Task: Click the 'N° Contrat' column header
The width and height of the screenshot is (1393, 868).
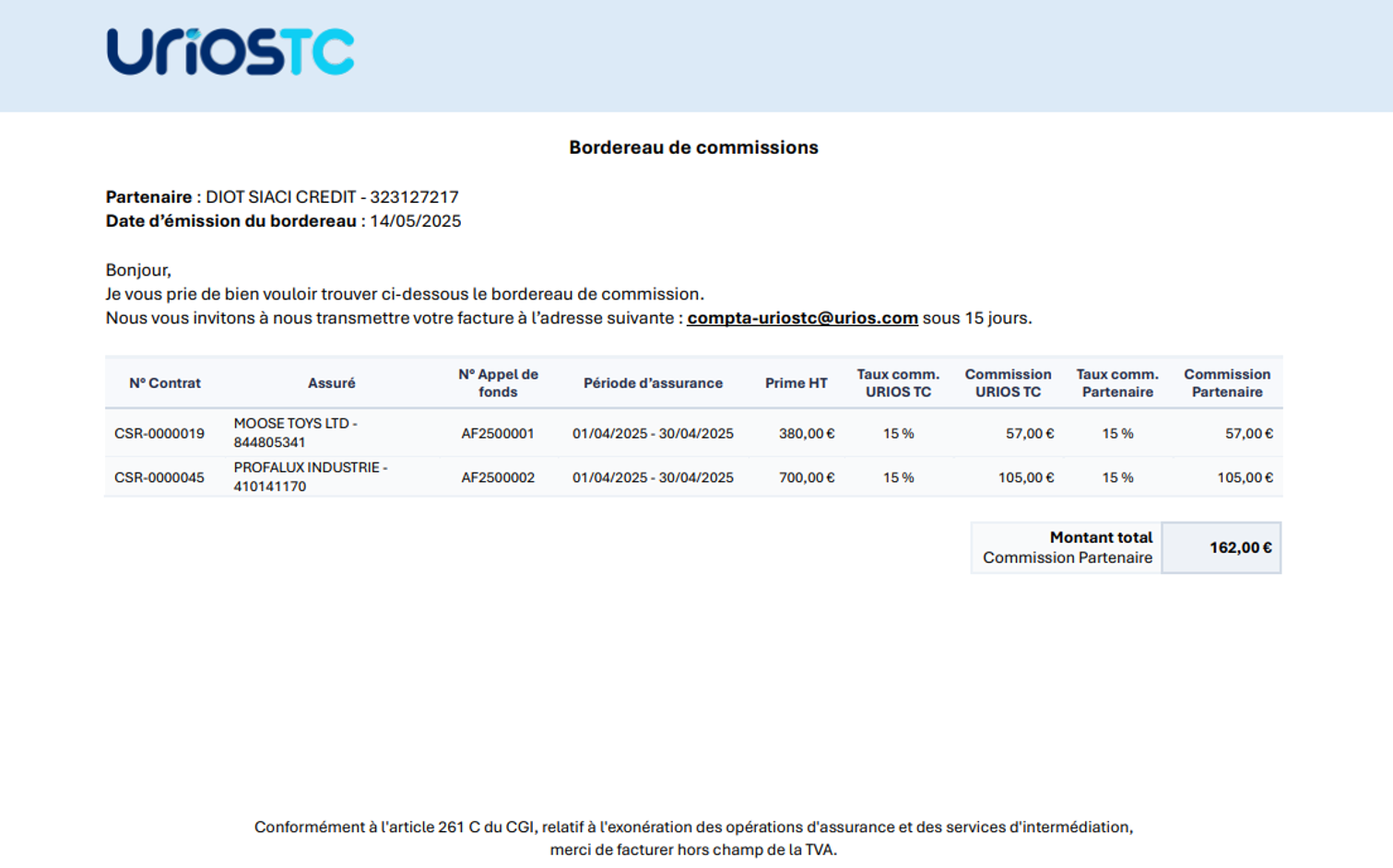Action: point(165,383)
